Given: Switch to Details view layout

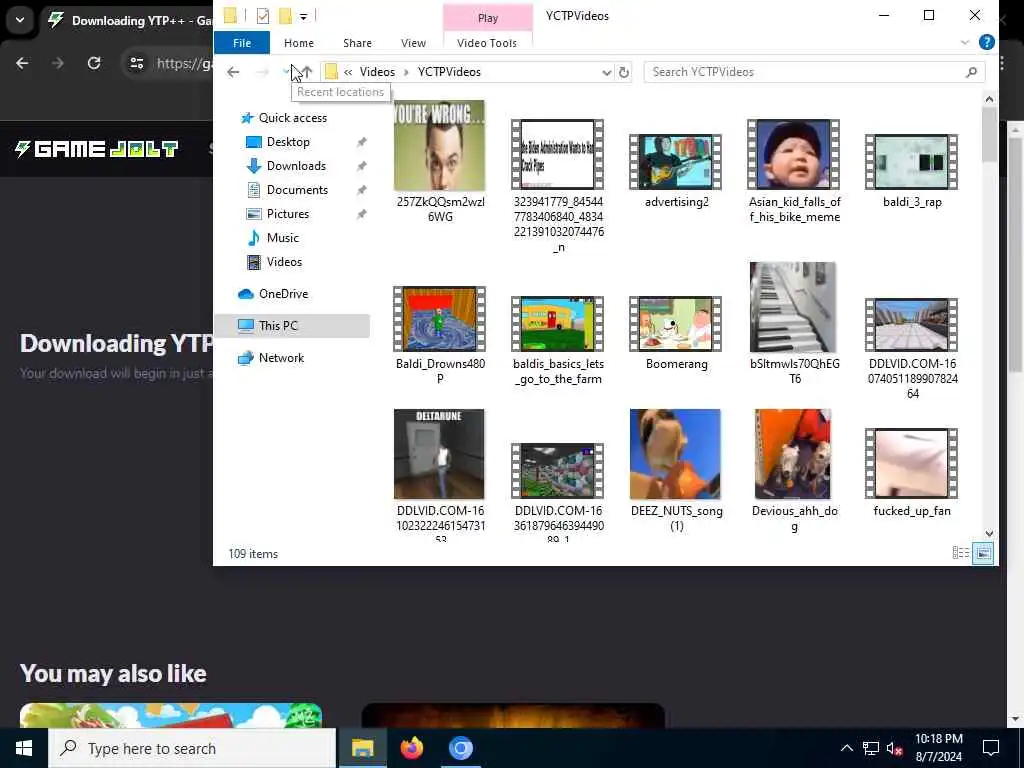Looking at the screenshot, I should click(x=961, y=554).
